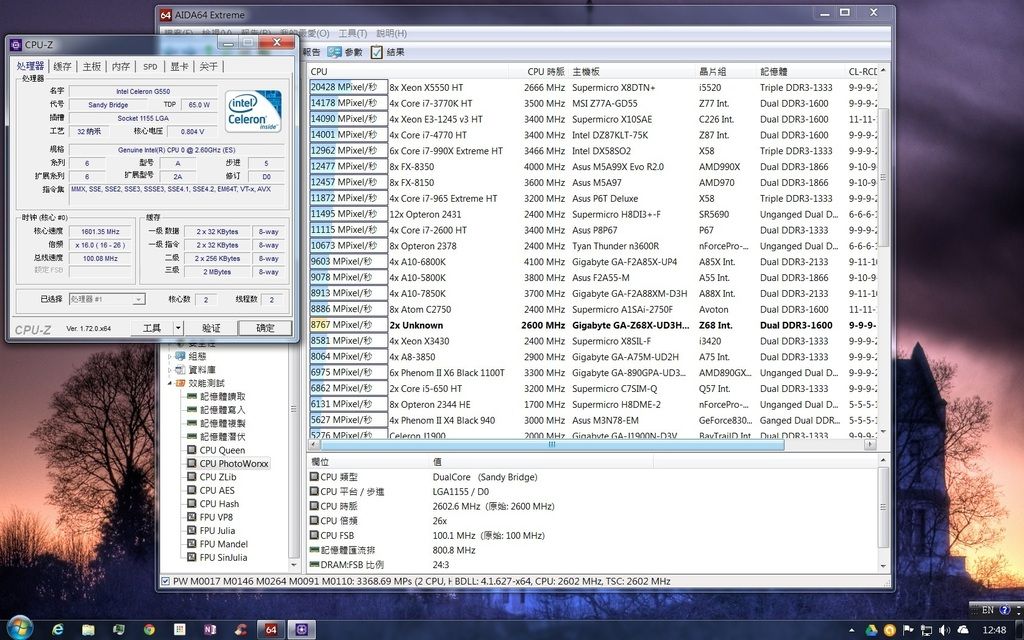Click the EN language bar indicator
This screenshot has height=640, width=1024.
(x=988, y=609)
